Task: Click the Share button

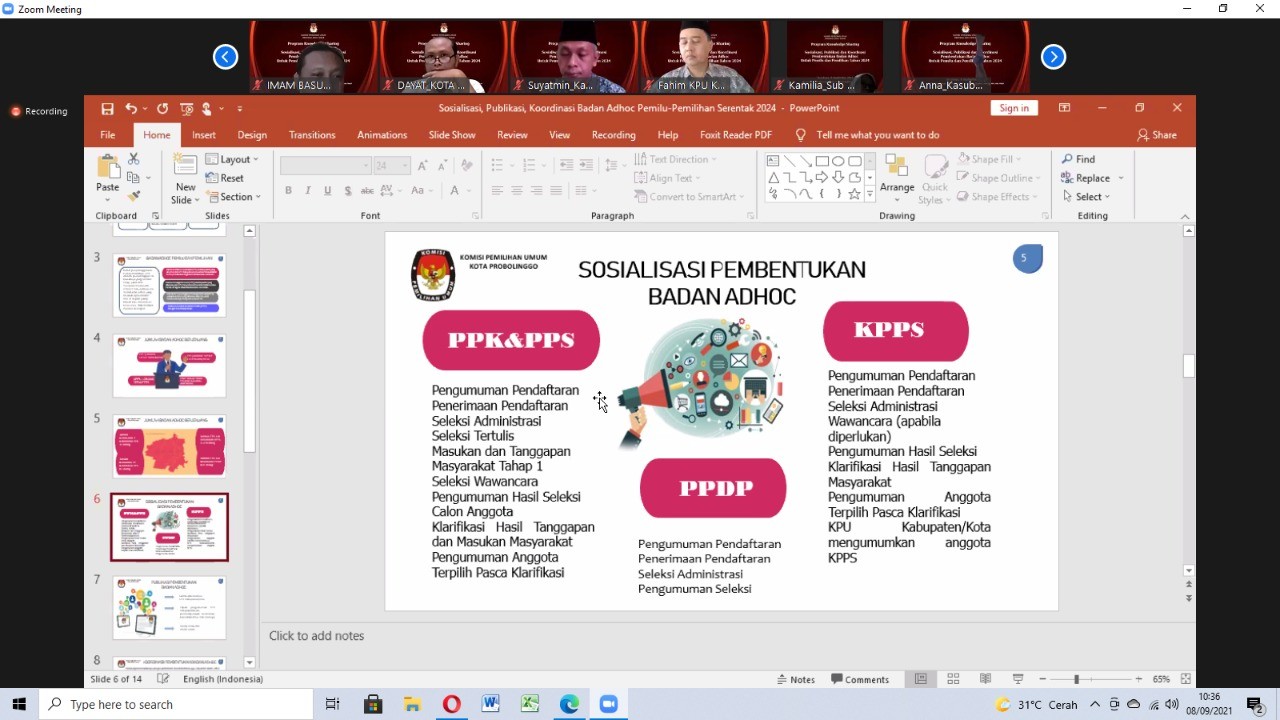Action: (1156, 135)
